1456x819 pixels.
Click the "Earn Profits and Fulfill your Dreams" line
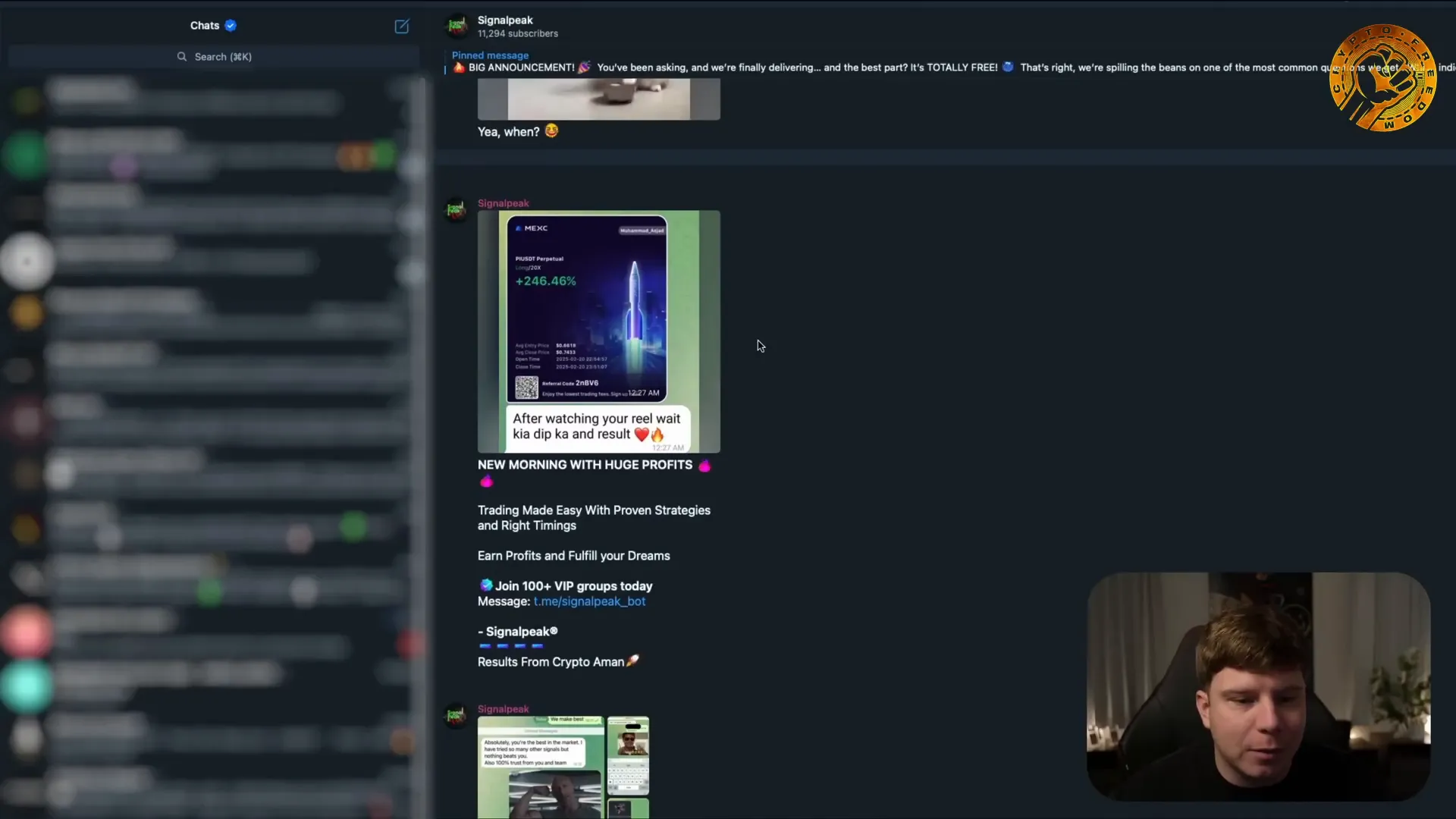point(574,556)
